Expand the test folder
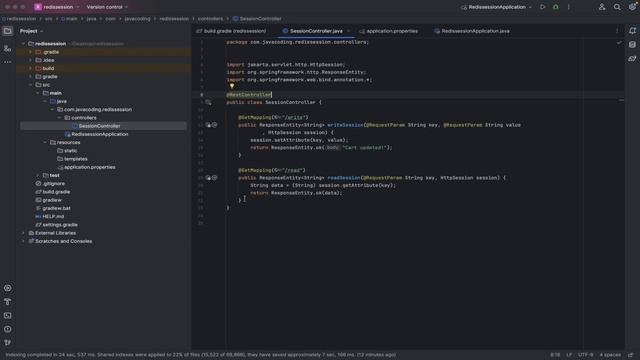 tap(38, 176)
